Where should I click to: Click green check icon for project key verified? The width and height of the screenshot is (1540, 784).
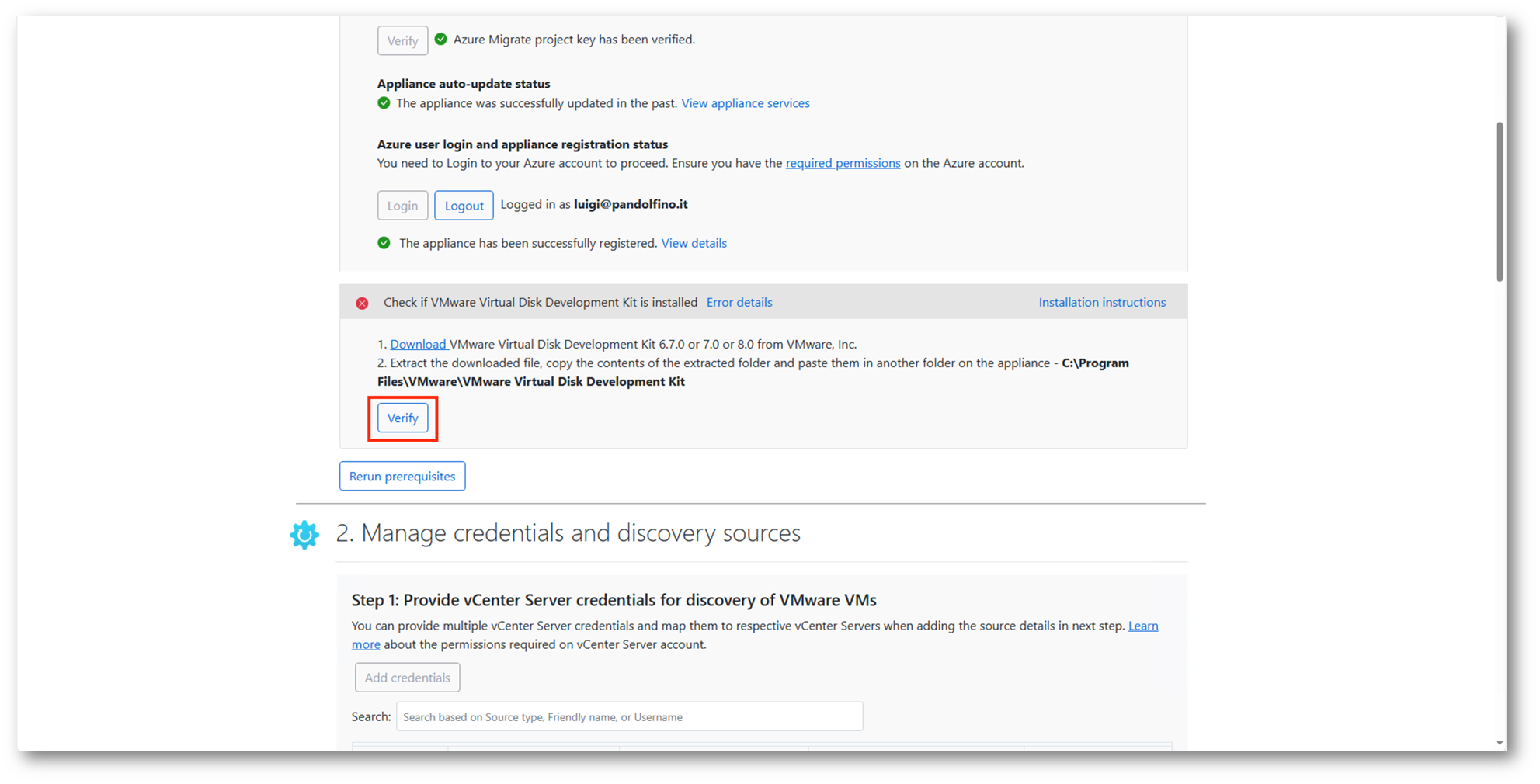click(441, 40)
